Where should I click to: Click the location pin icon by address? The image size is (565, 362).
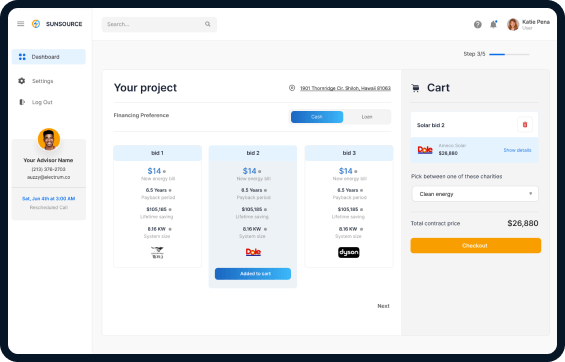(x=292, y=88)
